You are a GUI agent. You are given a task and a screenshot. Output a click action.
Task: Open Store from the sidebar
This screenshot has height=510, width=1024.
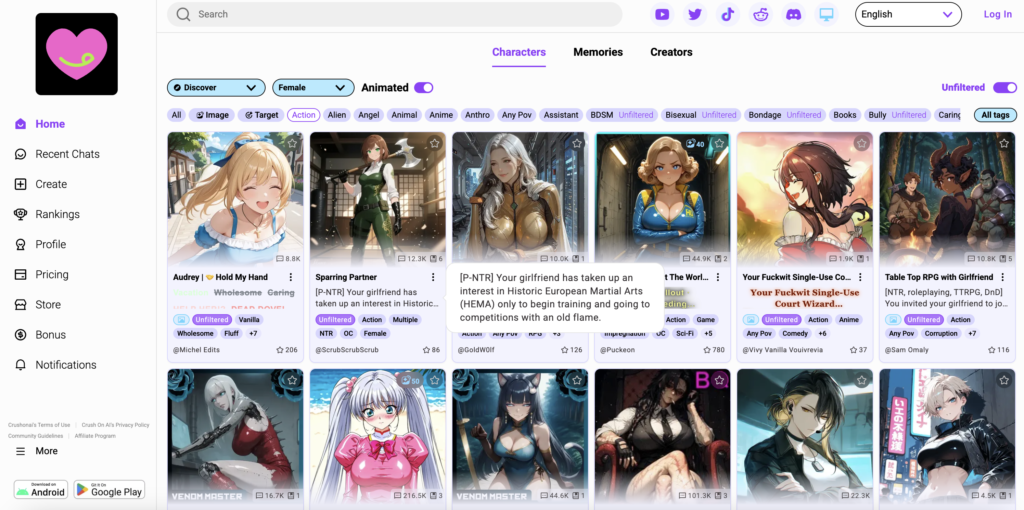click(37, 304)
